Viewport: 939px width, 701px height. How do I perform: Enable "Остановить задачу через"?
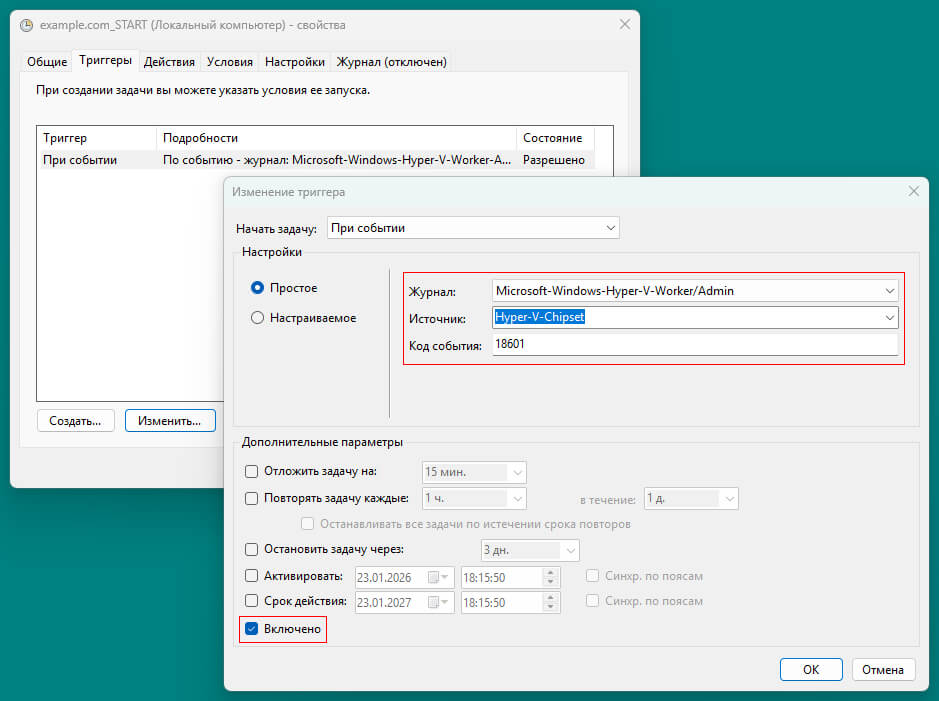click(250, 550)
